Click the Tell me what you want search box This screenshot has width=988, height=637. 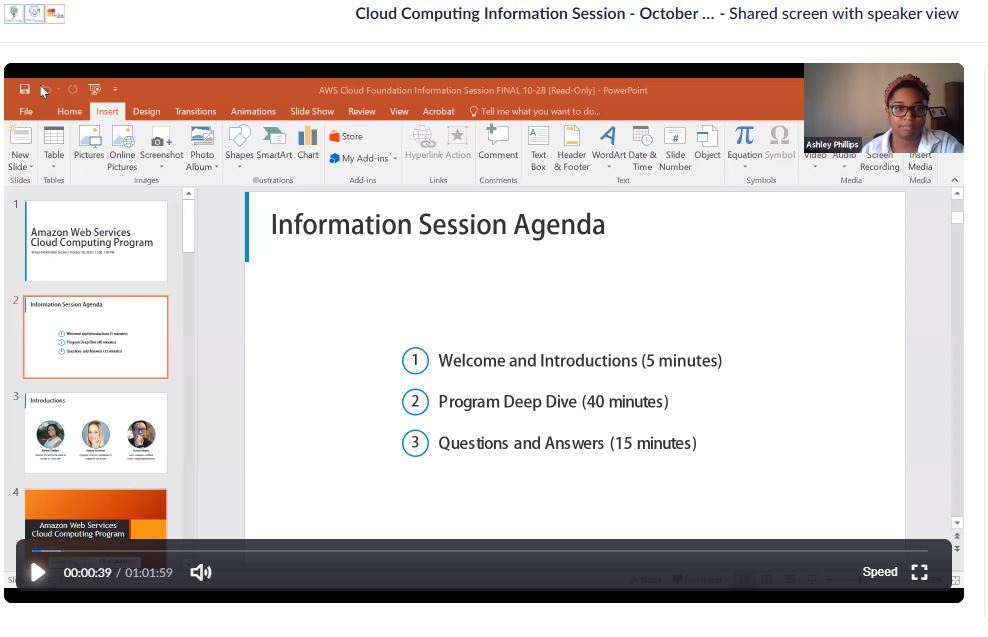pos(535,112)
